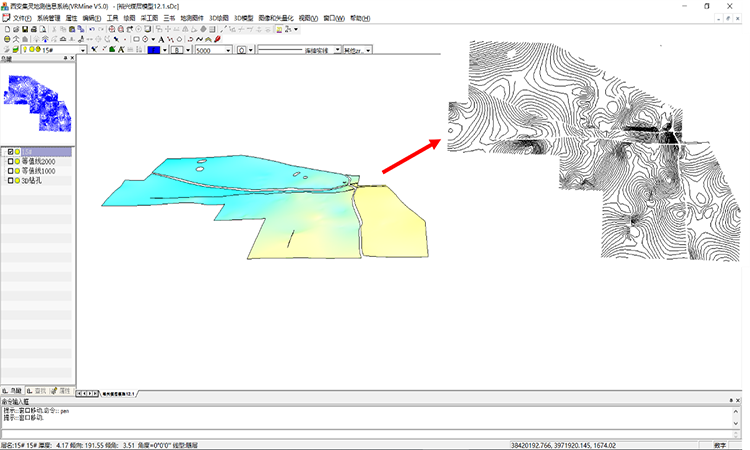Viewport: 750px width, 450px height.
Task: Expand the 5000 scale dropdown
Action: click(x=228, y=49)
